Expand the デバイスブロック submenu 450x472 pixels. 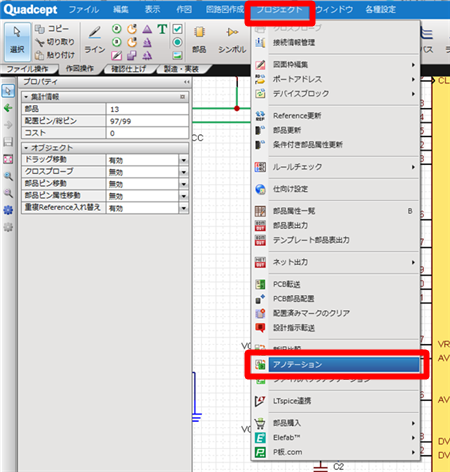point(336,94)
